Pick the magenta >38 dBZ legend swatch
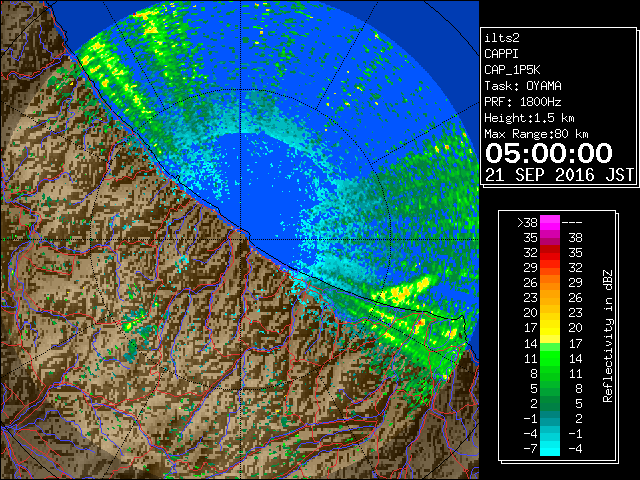Screen dimensions: 640x480 pyautogui.click(x=550, y=222)
